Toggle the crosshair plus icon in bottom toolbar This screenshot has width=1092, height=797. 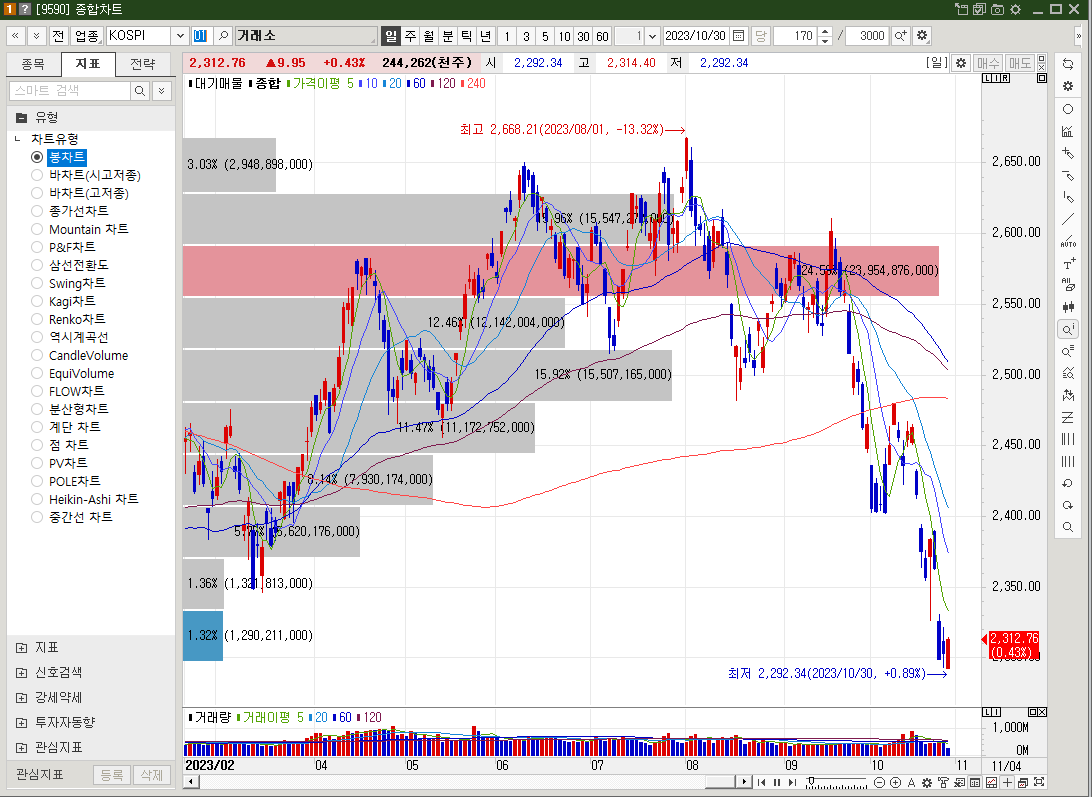(x=1007, y=783)
